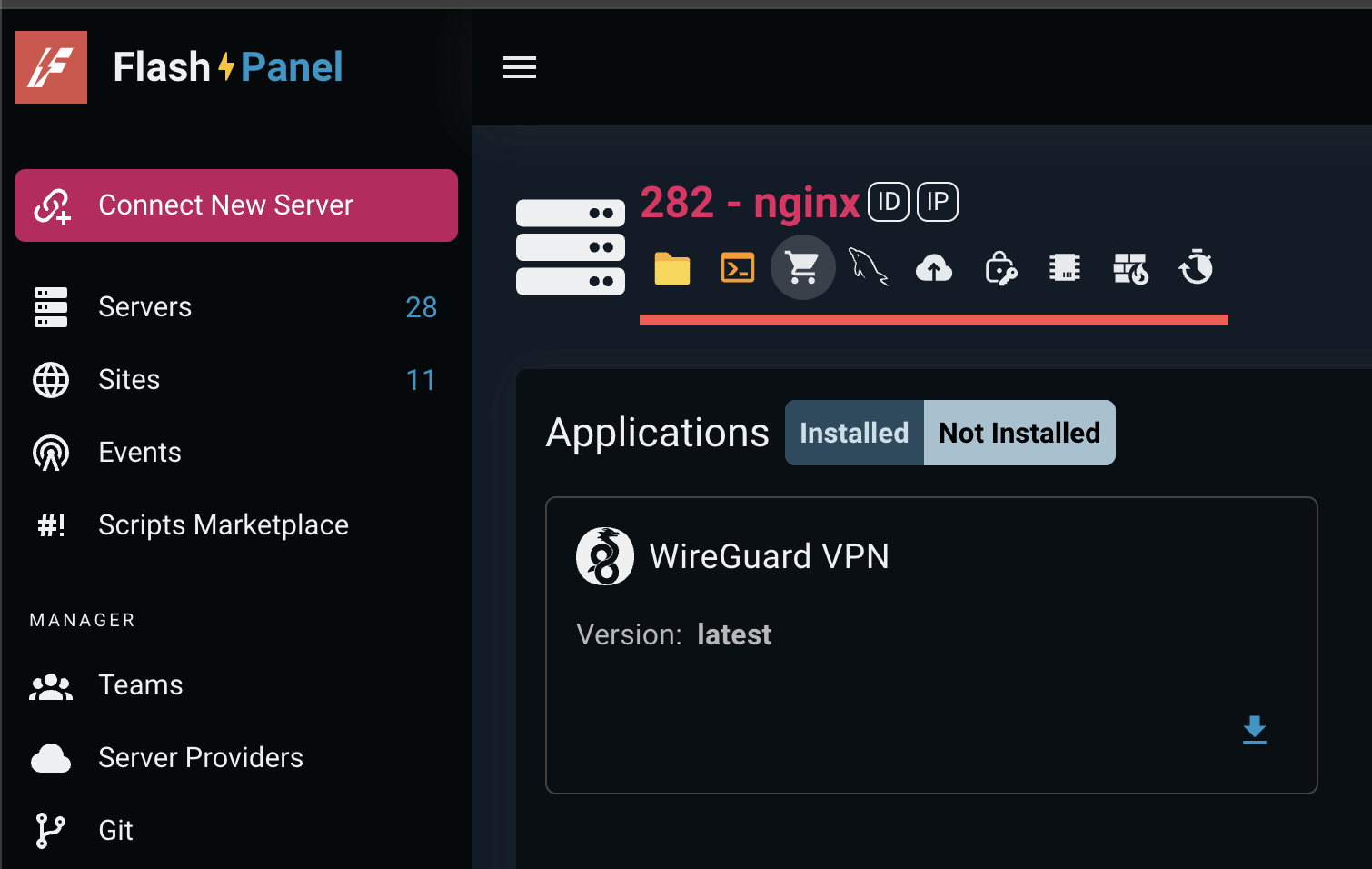Reveal the server IP address
Screen dimensions: 1372x869
(x=937, y=202)
